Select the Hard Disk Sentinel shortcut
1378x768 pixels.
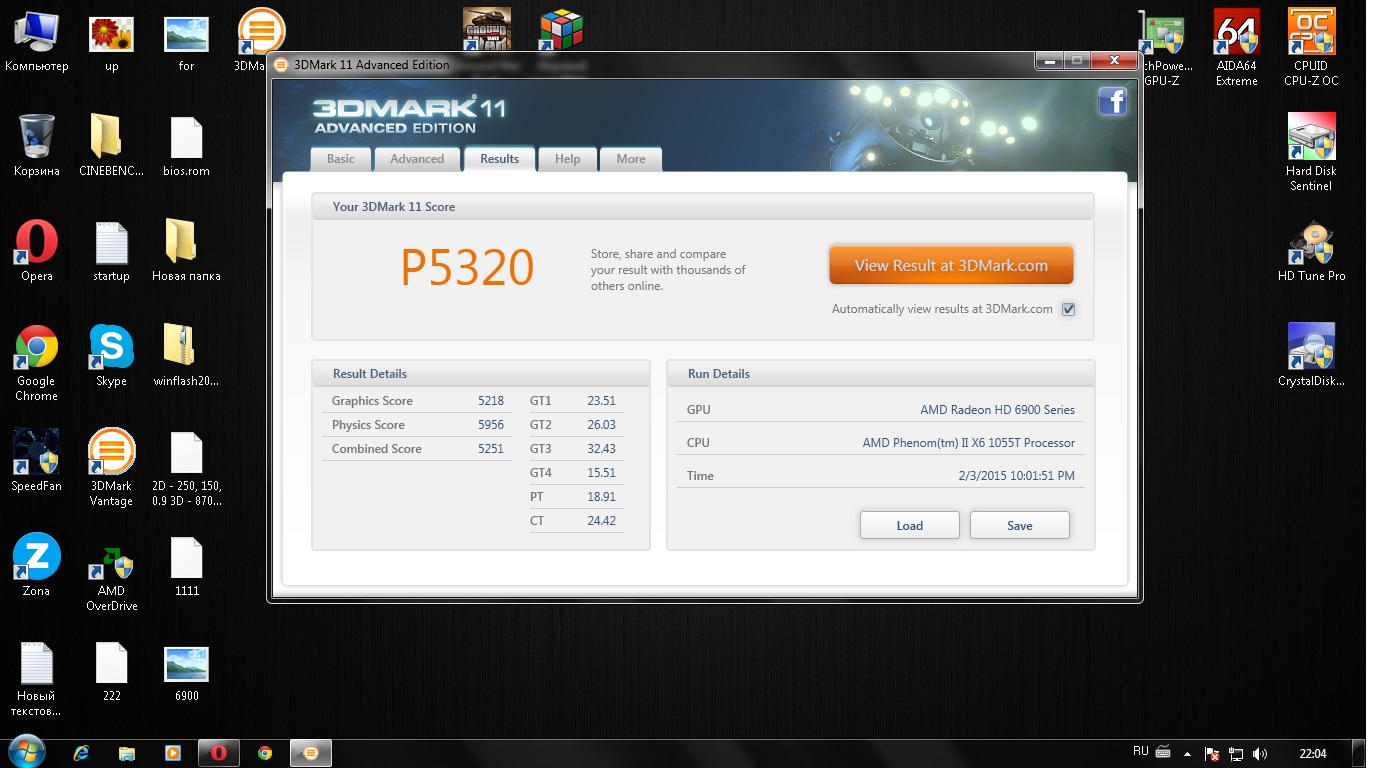1311,153
